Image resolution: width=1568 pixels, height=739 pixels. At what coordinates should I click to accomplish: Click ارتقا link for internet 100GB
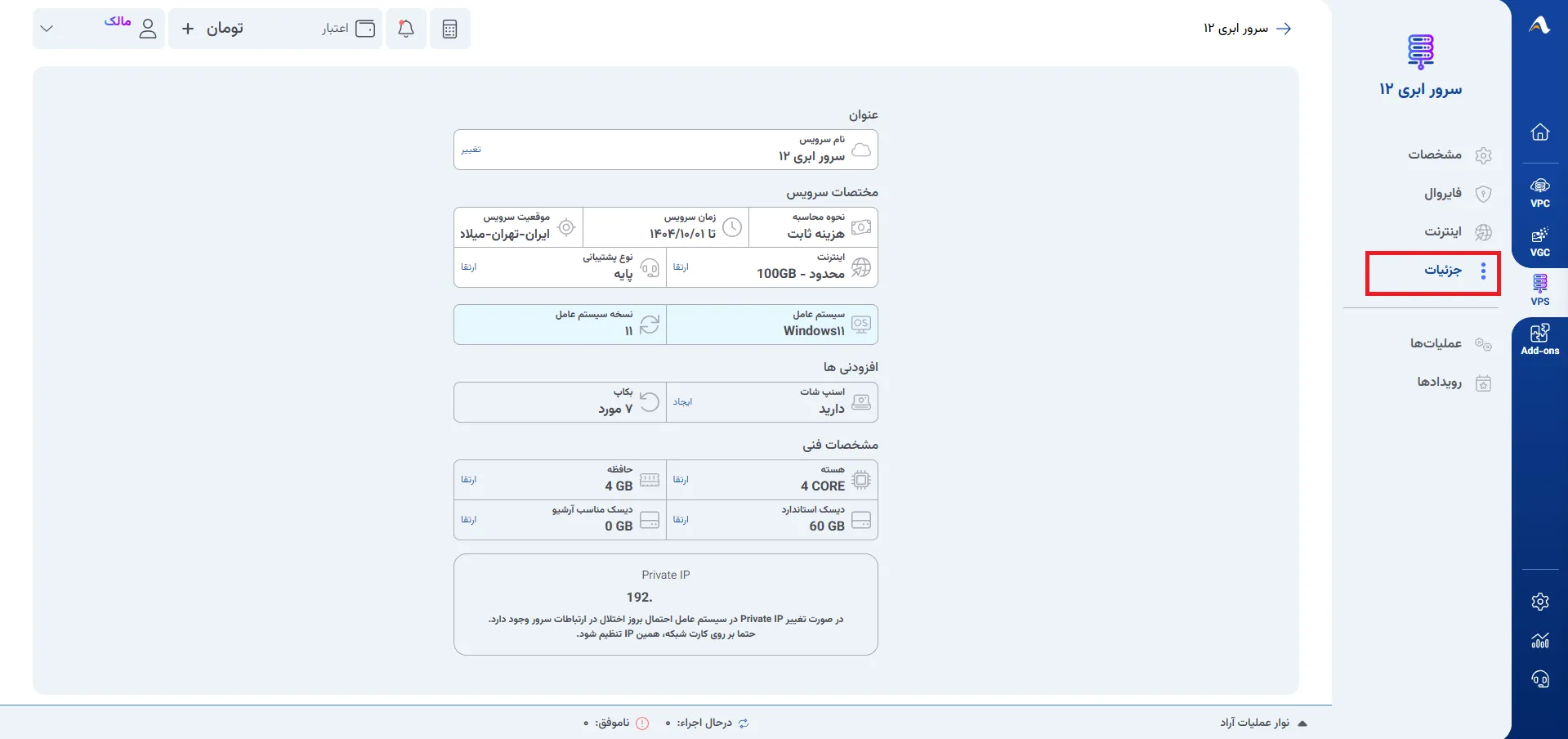[x=681, y=267]
